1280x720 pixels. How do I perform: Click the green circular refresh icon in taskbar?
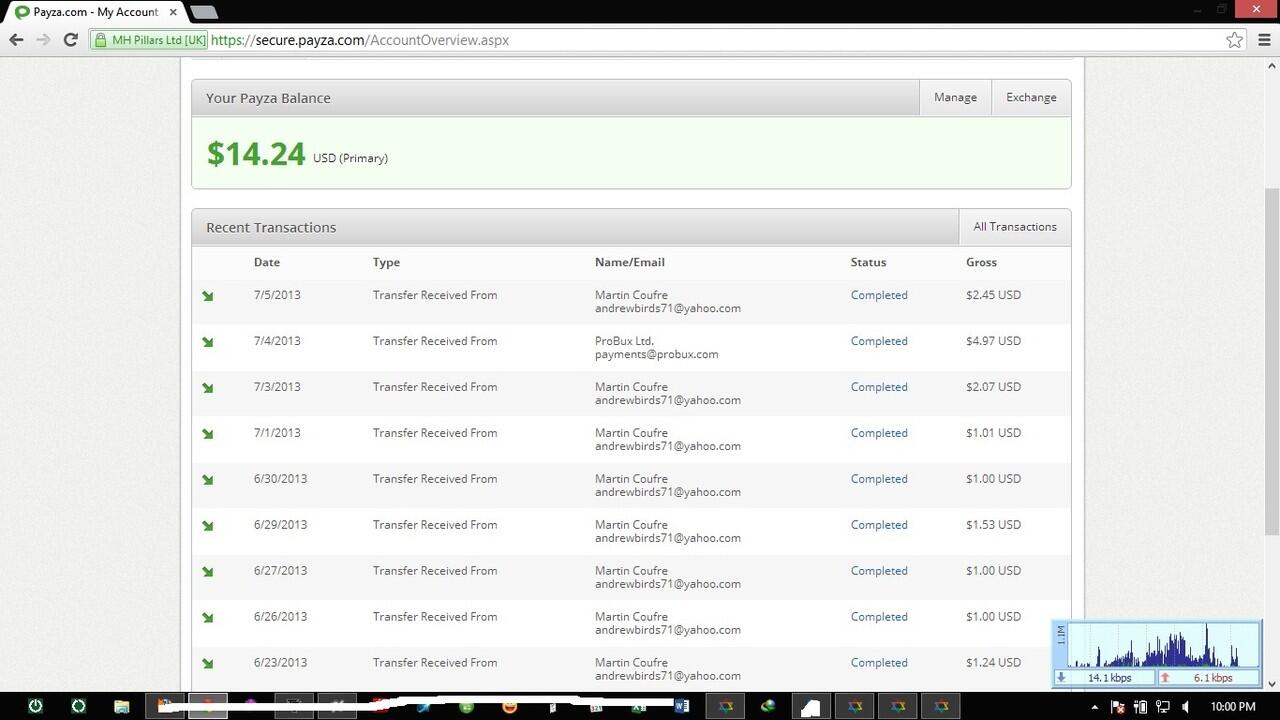click(79, 706)
